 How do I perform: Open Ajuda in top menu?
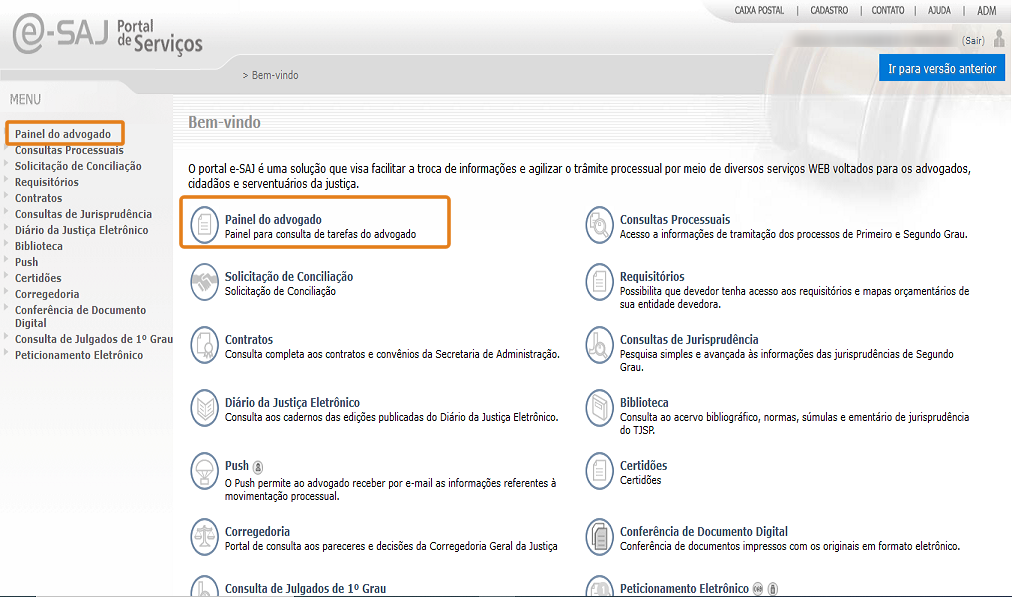939,10
